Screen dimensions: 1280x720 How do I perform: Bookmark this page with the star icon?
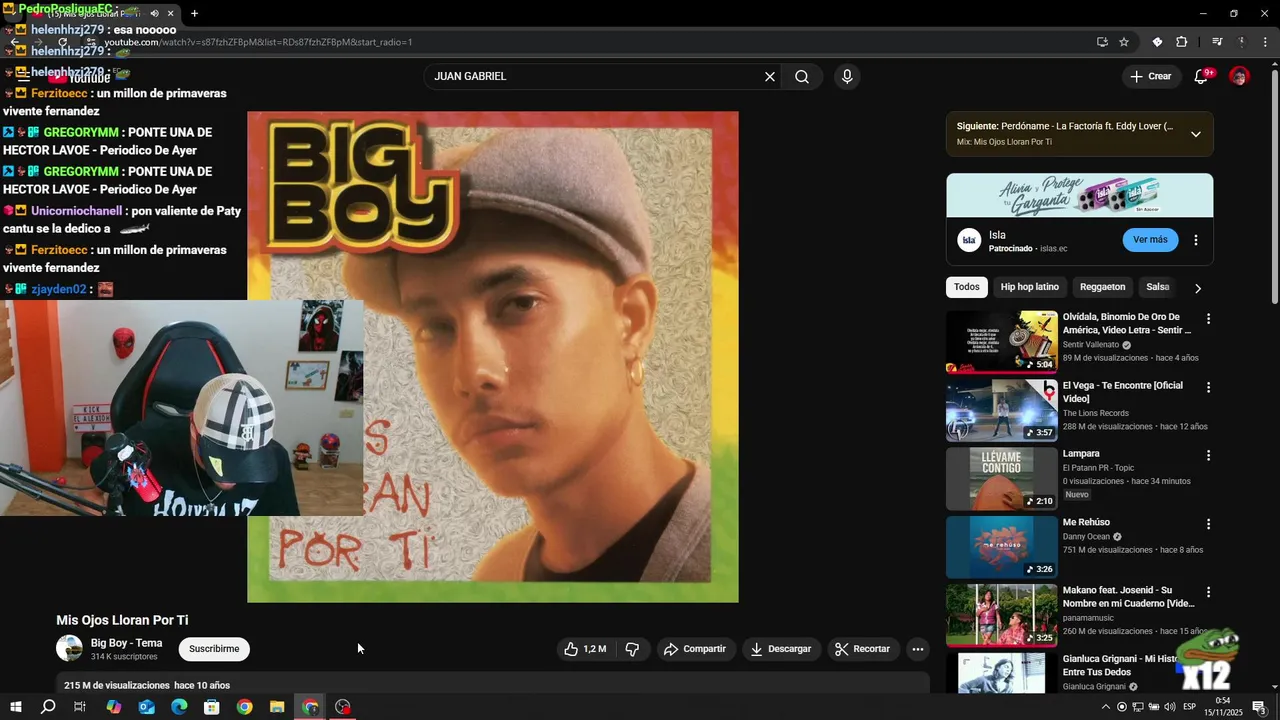point(1124,42)
